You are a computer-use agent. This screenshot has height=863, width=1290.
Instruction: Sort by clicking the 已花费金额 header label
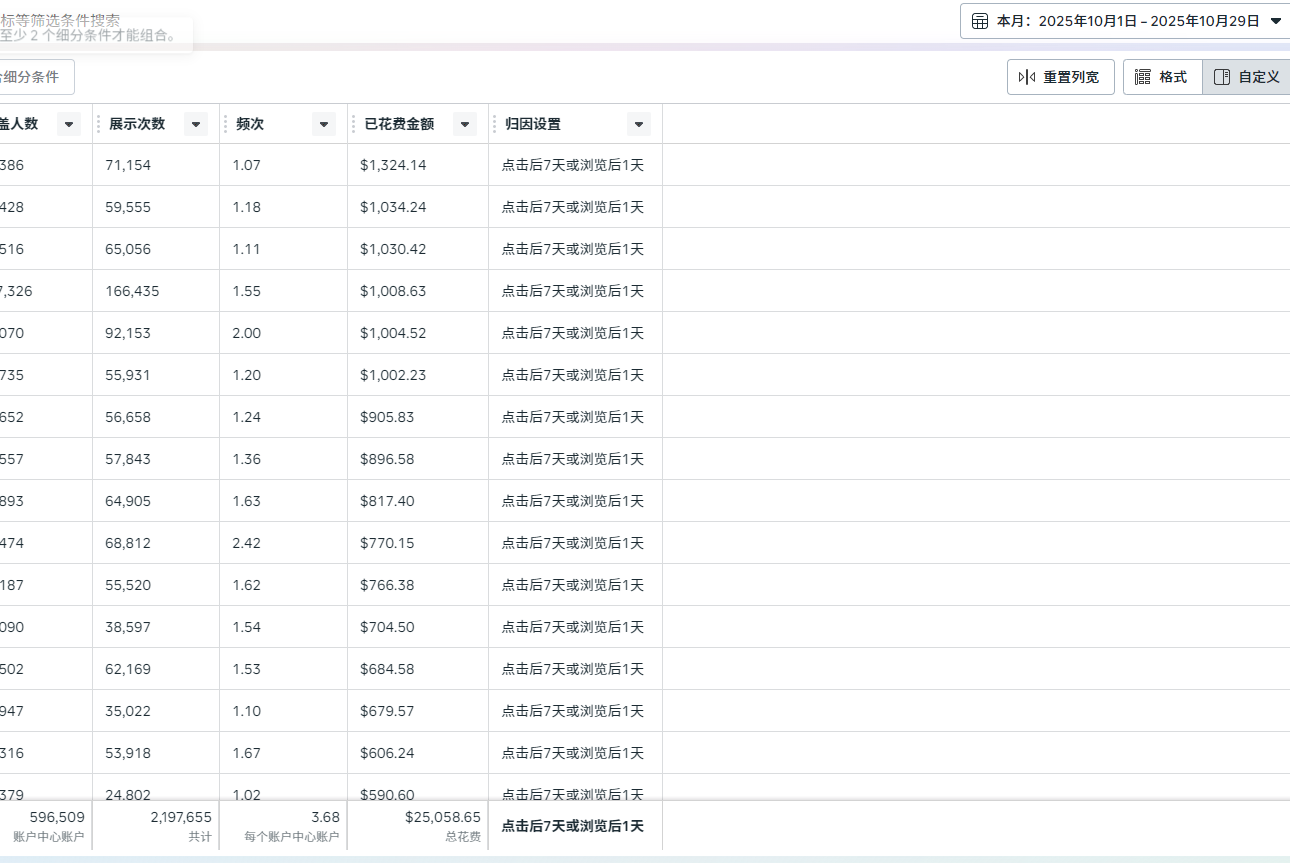[399, 124]
